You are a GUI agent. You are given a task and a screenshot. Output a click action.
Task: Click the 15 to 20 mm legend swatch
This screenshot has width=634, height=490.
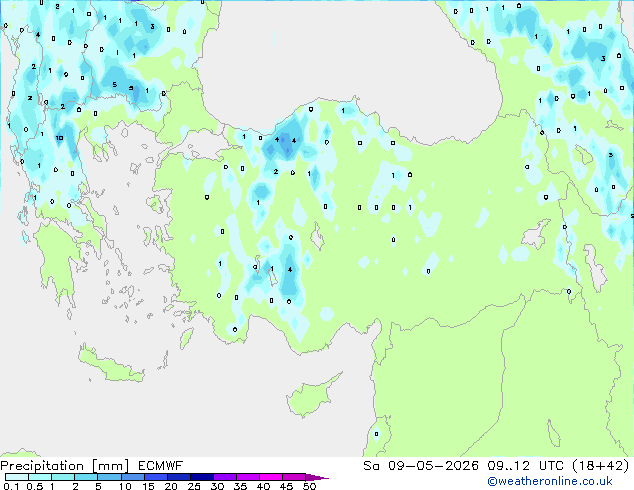pos(155,477)
